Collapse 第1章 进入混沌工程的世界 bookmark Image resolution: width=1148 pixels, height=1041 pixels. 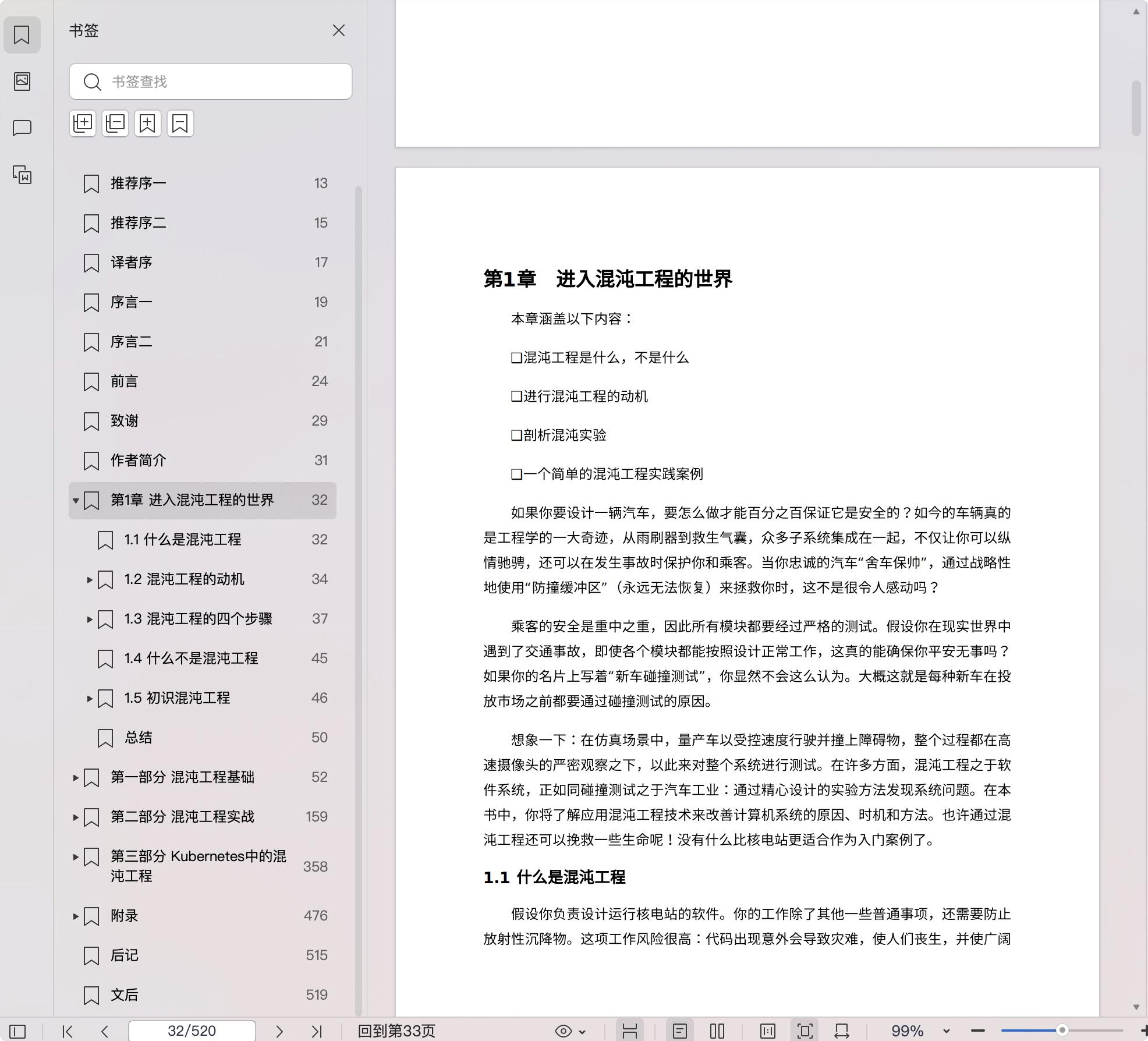[x=76, y=500]
